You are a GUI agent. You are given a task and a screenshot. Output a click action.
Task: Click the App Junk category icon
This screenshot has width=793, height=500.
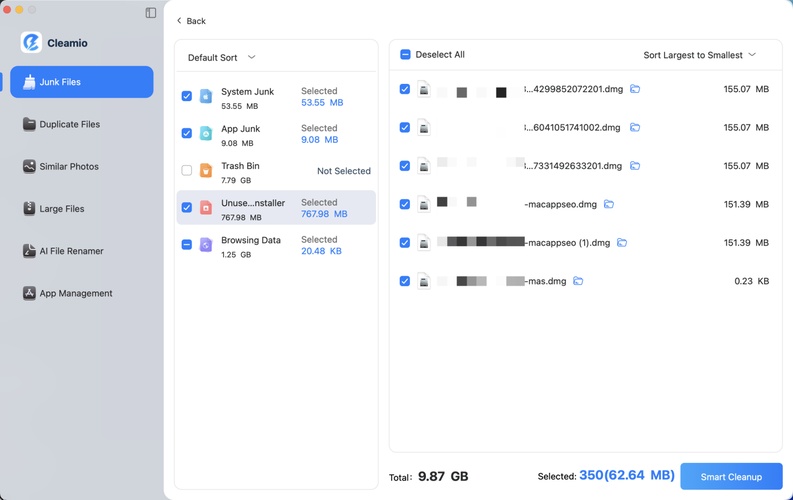tap(206, 133)
